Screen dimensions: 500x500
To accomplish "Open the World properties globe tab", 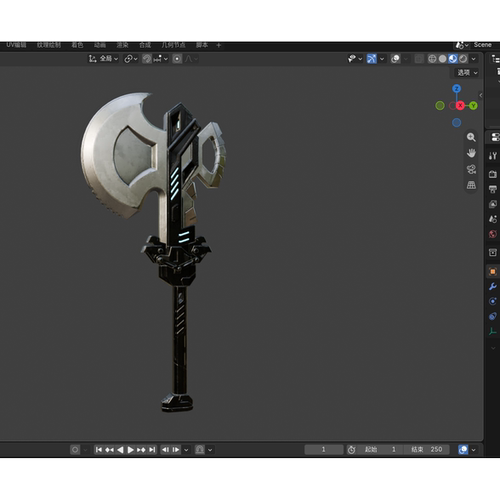I will tap(493, 234).
